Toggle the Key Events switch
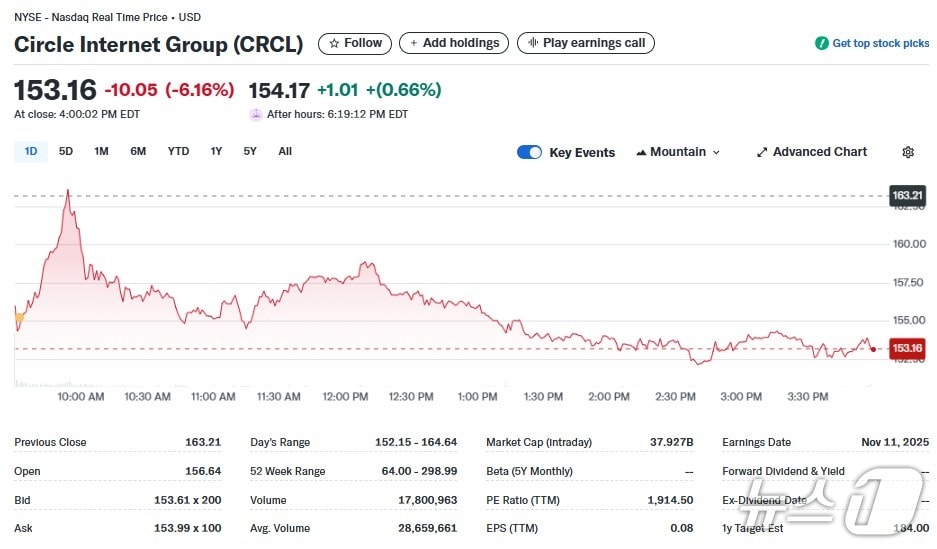The width and height of the screenshot is (937, 549). click(530, 152)
